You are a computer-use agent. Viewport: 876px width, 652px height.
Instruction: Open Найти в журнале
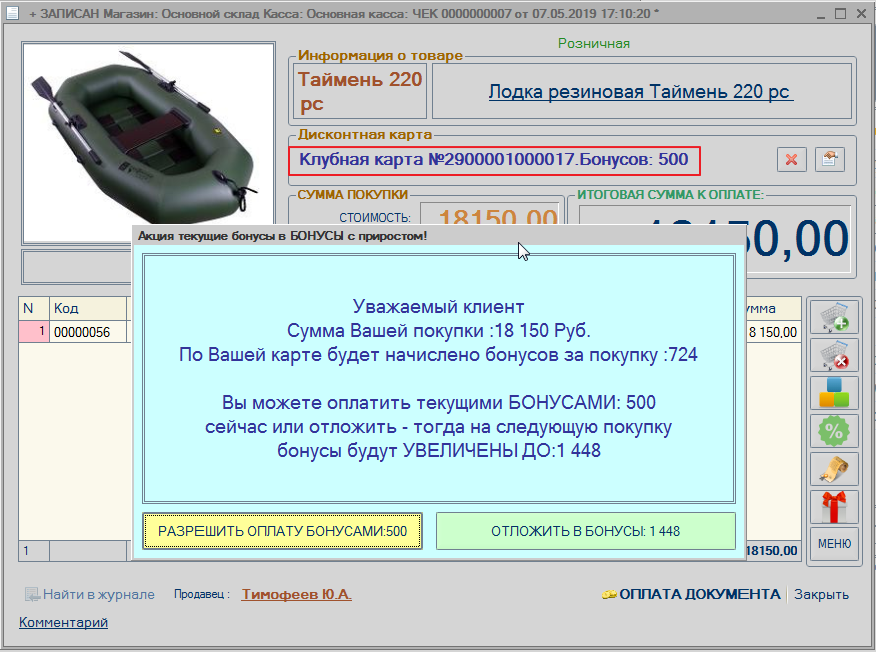point(90,594)
